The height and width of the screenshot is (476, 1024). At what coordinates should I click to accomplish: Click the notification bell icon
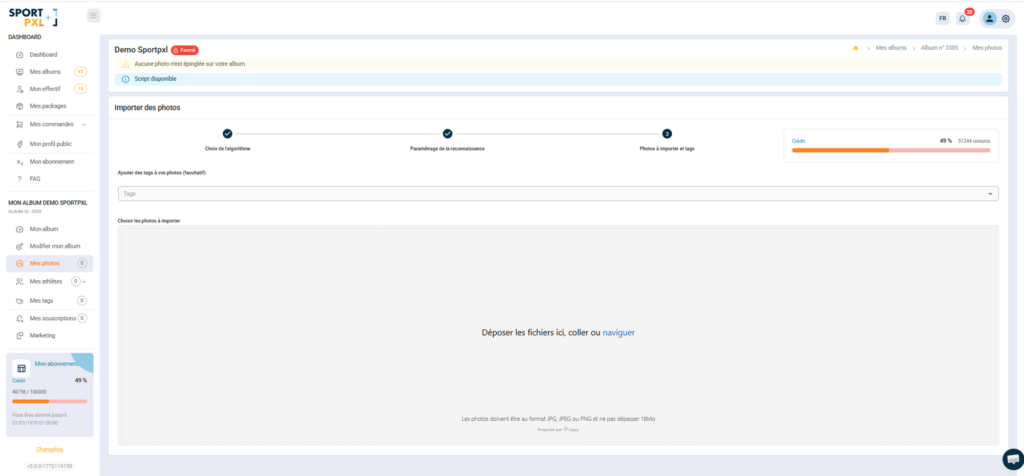click(962, 18)
